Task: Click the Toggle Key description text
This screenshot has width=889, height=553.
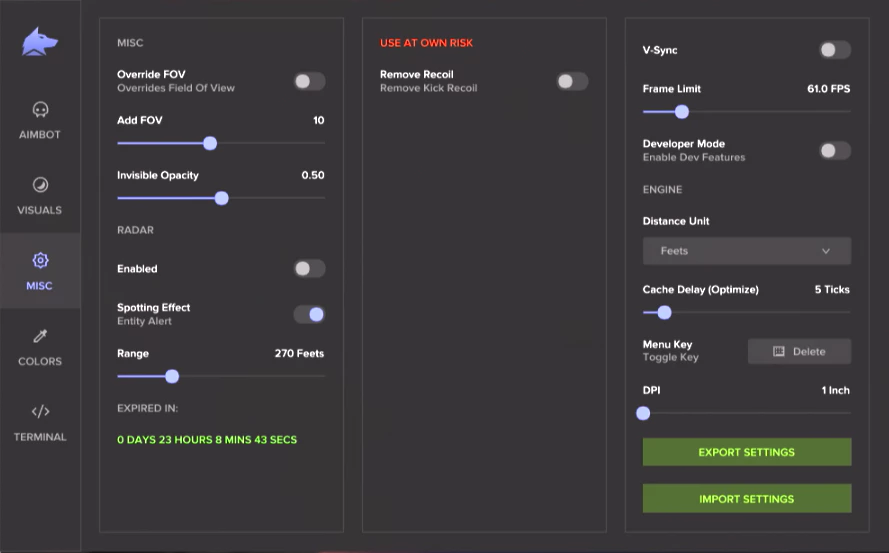Action: click(671, 357)
